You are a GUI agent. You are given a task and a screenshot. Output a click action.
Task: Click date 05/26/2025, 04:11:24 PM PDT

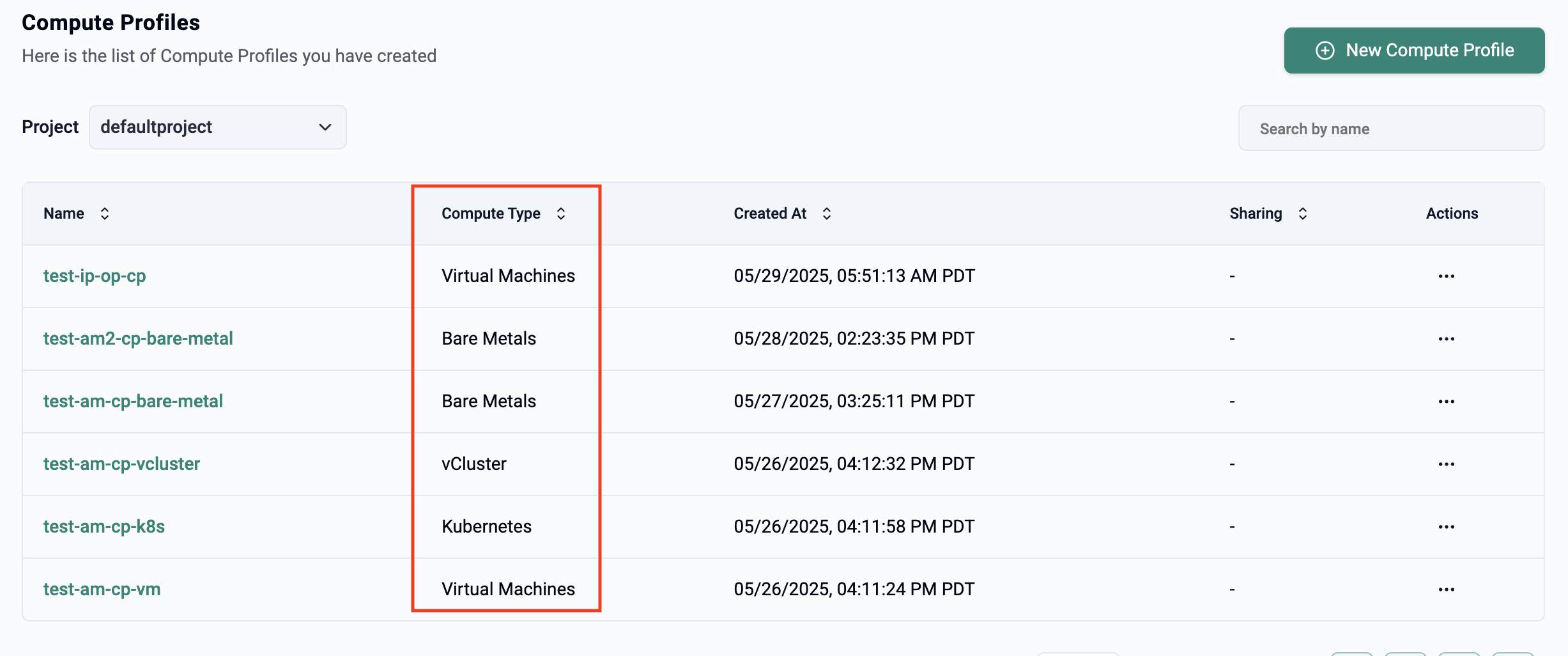[854, 590]
